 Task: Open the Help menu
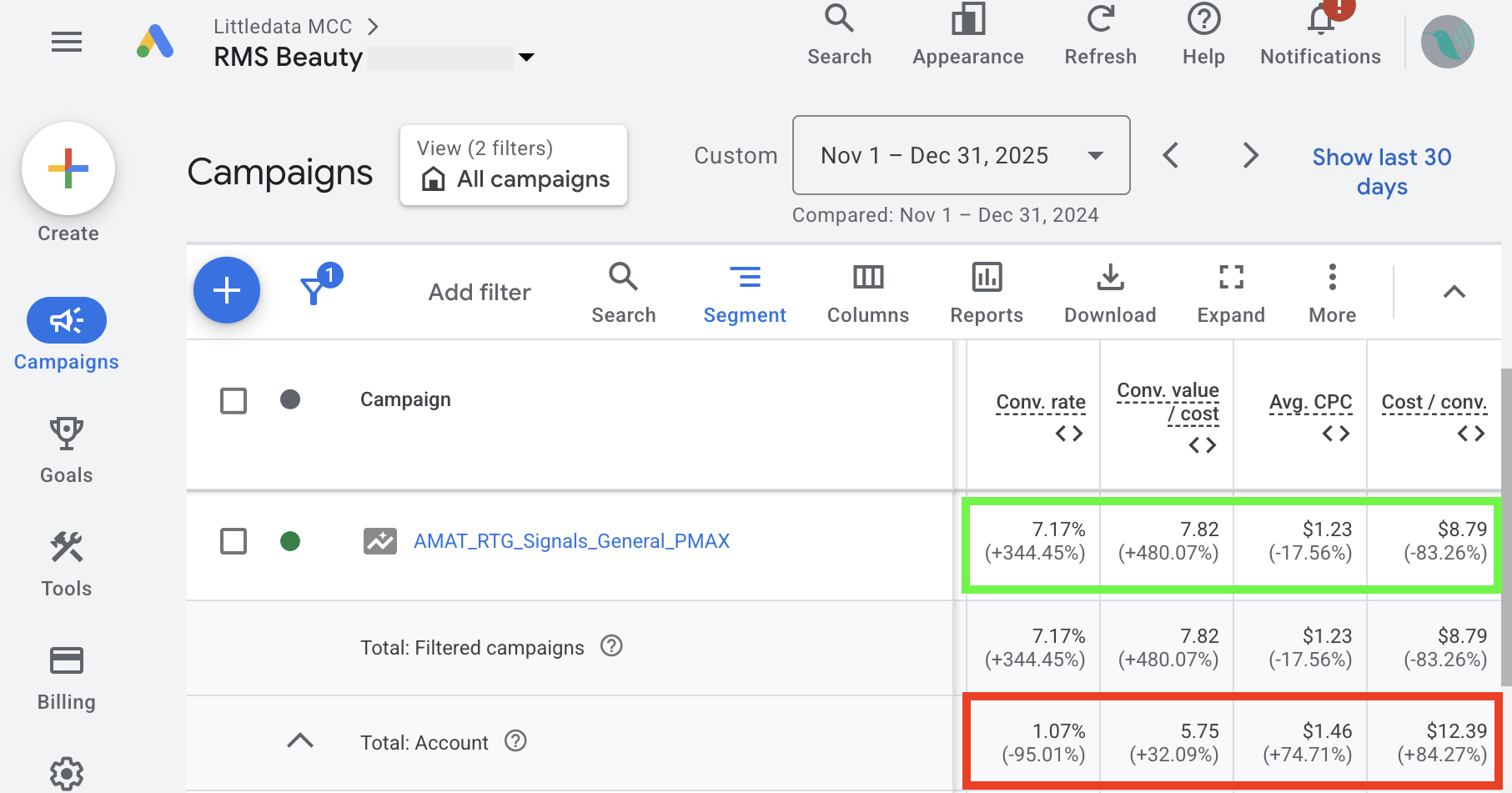point(1203,35)
